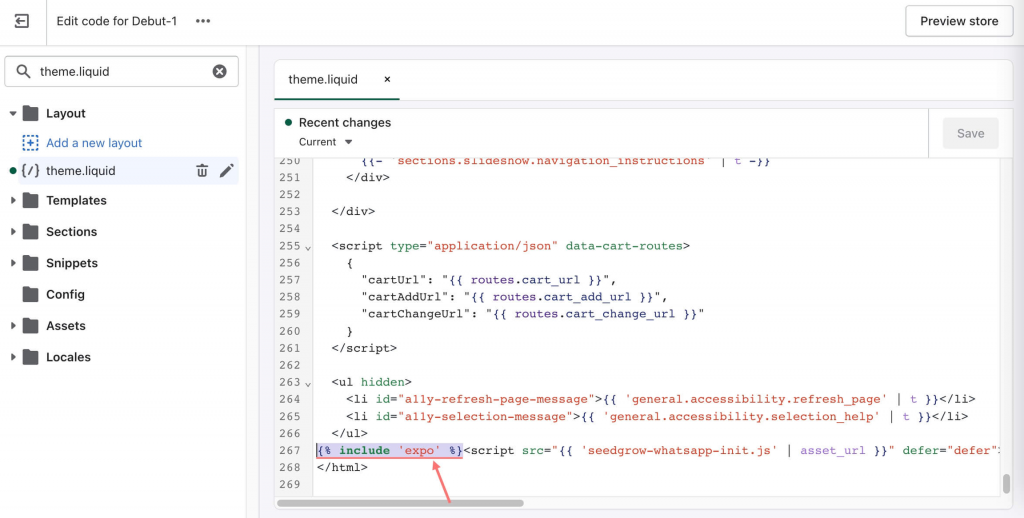Click the closing </ul> tag line 266

point(349,433)
